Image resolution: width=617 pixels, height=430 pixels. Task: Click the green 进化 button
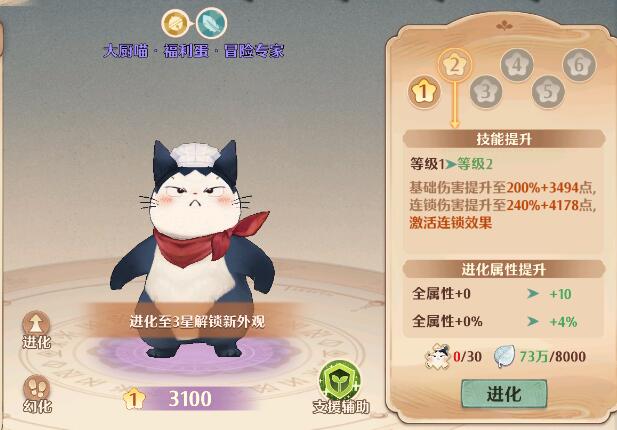(504, 393)
